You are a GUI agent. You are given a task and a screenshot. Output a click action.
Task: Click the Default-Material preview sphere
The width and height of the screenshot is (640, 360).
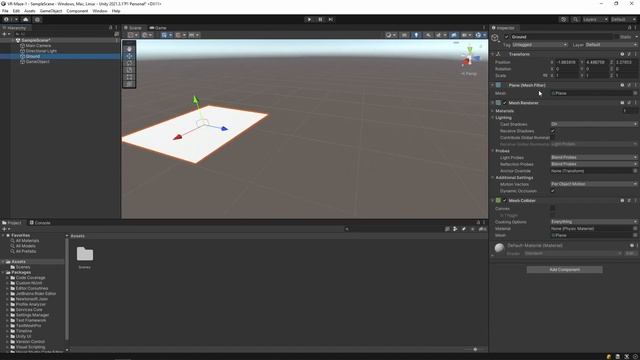[x=499, y=248]
